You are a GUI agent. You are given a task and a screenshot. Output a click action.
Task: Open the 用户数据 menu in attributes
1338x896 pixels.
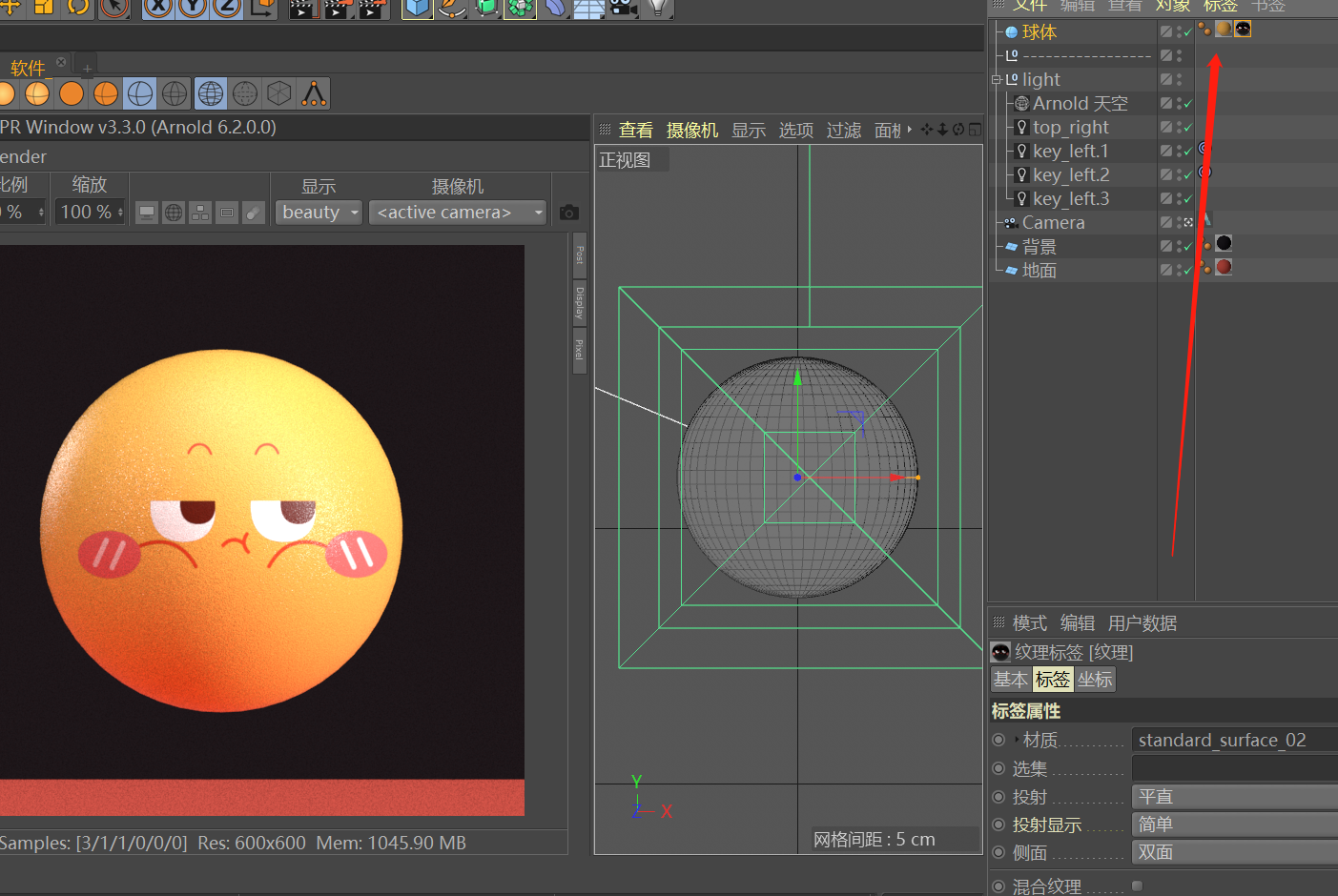click(1142, 623)
